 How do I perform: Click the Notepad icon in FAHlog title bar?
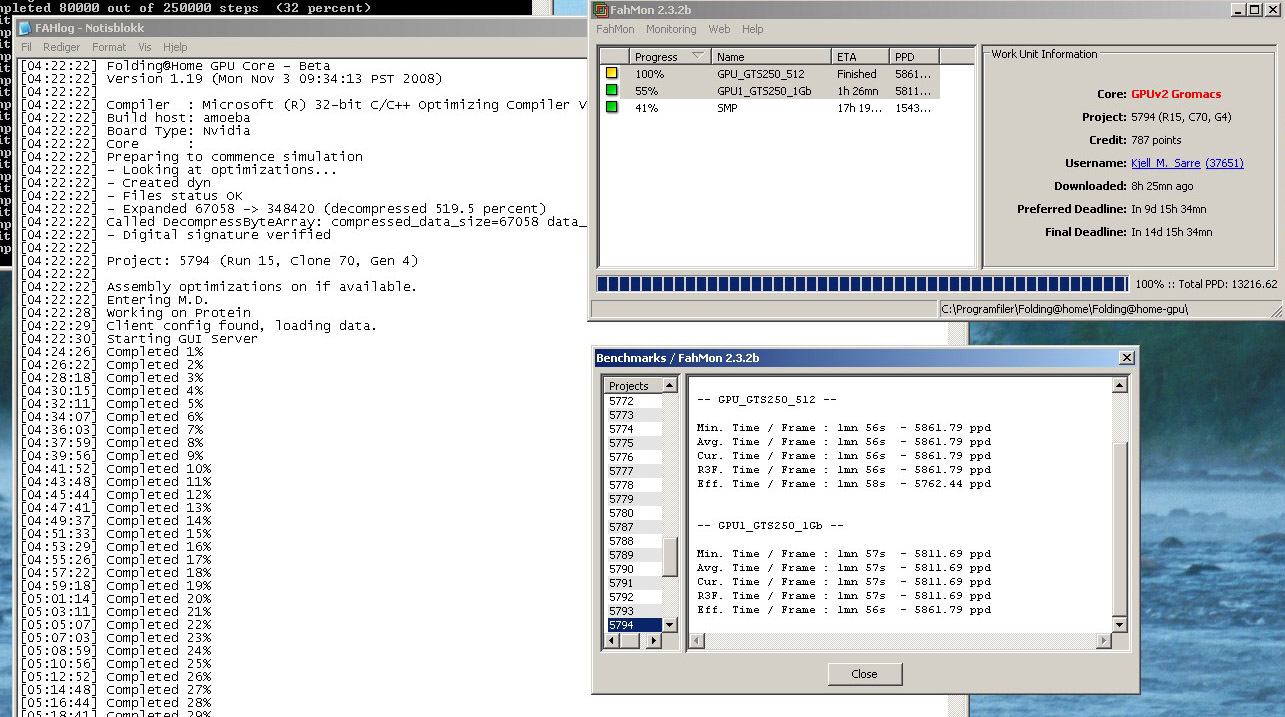pos(25,29)
